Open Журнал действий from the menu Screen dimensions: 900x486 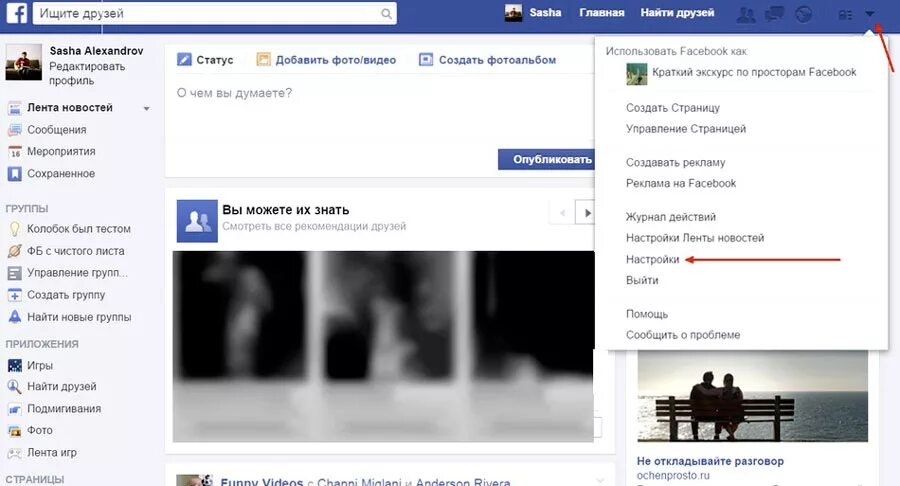pyautogui.click(x=670, y=217)
